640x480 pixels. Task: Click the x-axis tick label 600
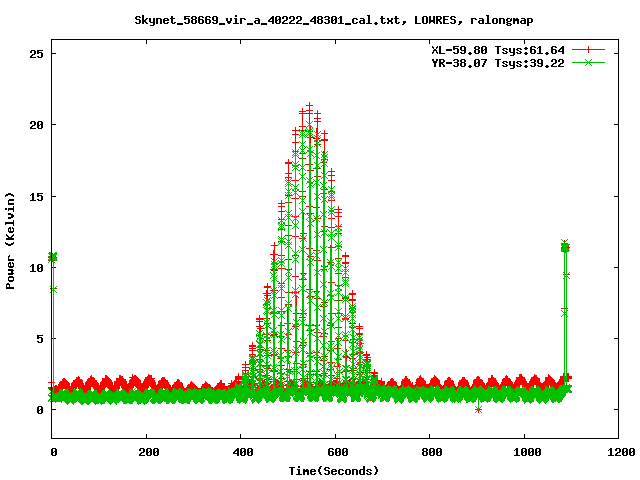pos(338,452)
